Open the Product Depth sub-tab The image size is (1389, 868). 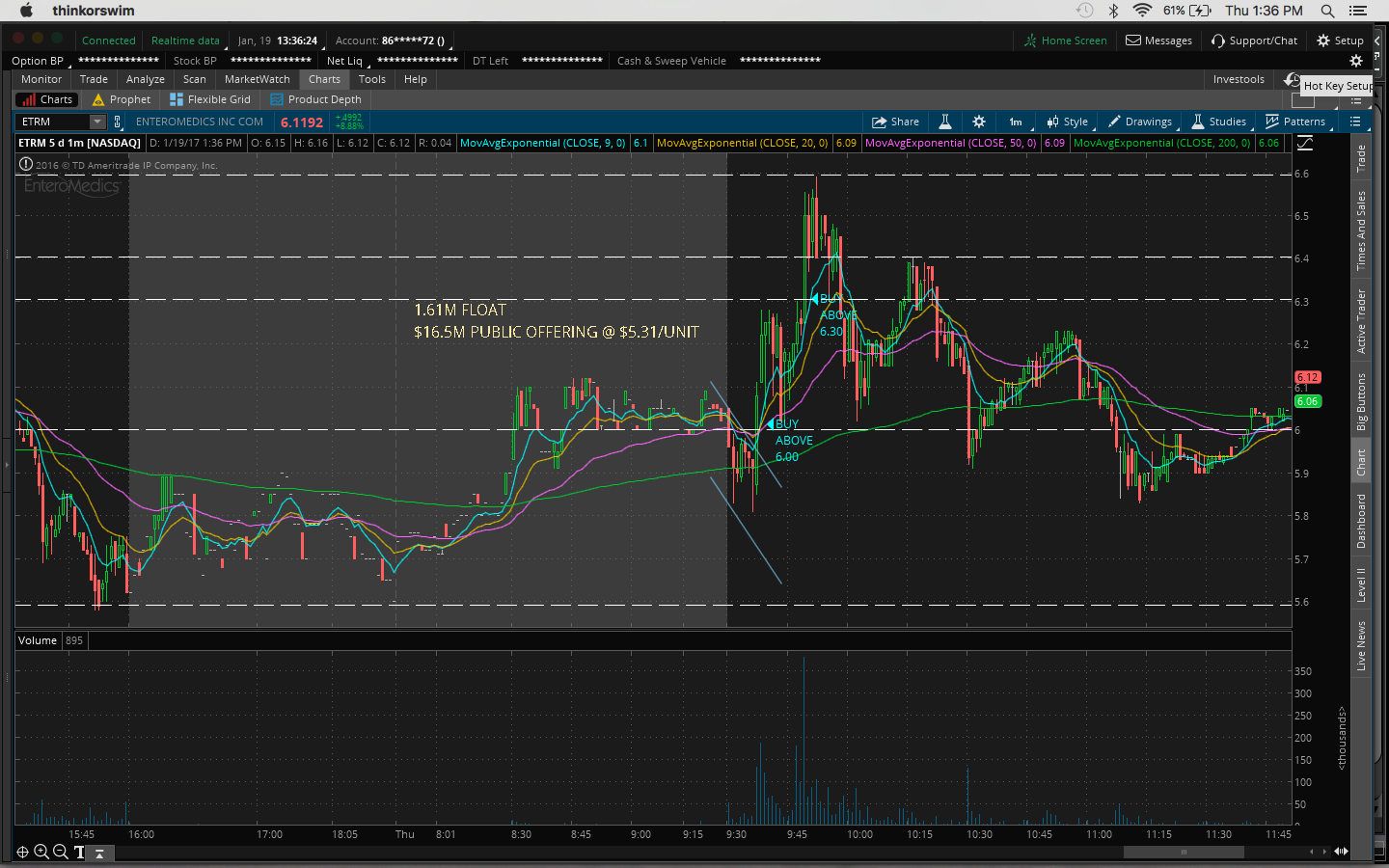pos(316,99)
